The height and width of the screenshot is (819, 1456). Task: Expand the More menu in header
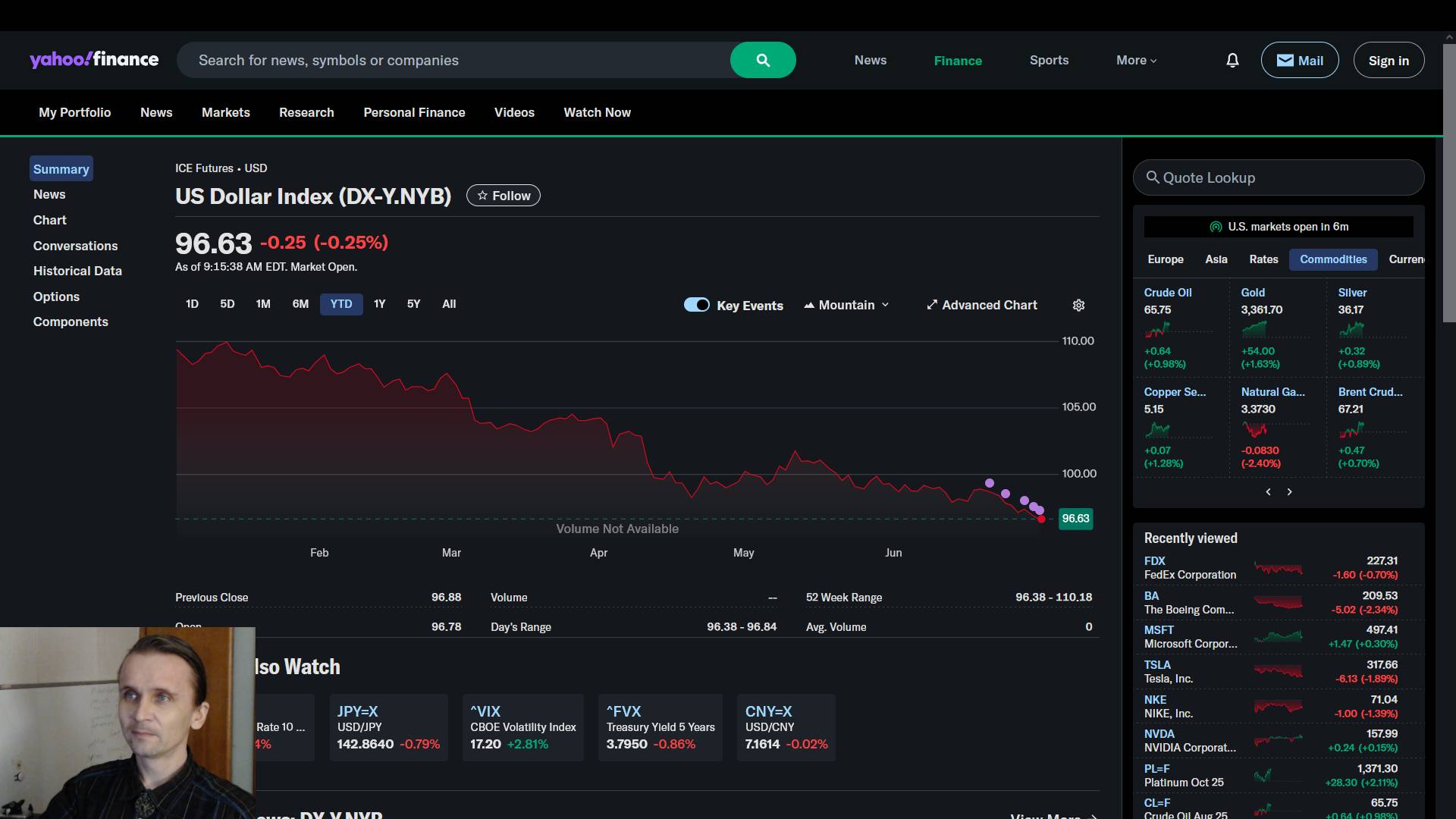[x=1136, y=60]
